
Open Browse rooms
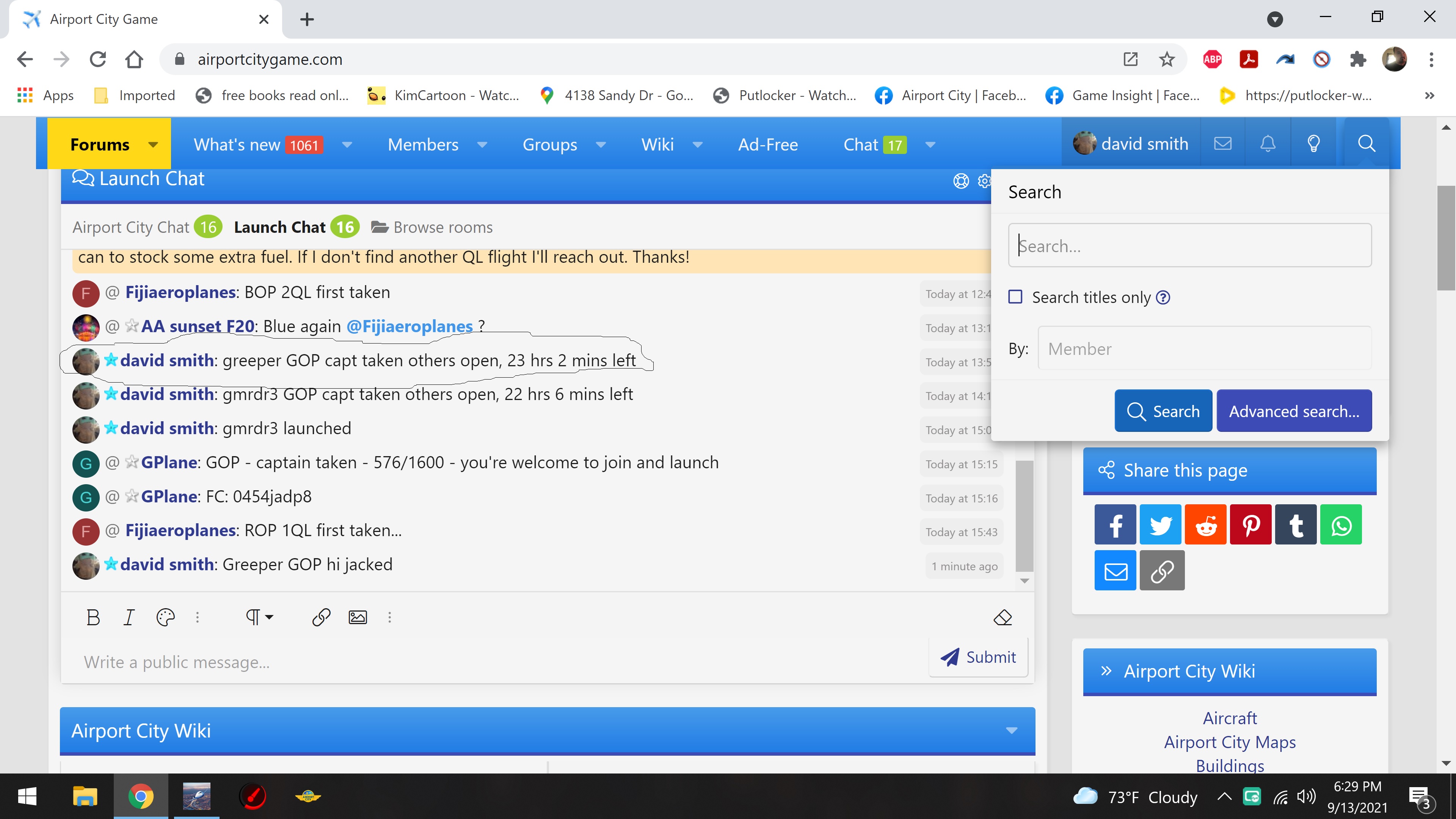click(432, 227)
